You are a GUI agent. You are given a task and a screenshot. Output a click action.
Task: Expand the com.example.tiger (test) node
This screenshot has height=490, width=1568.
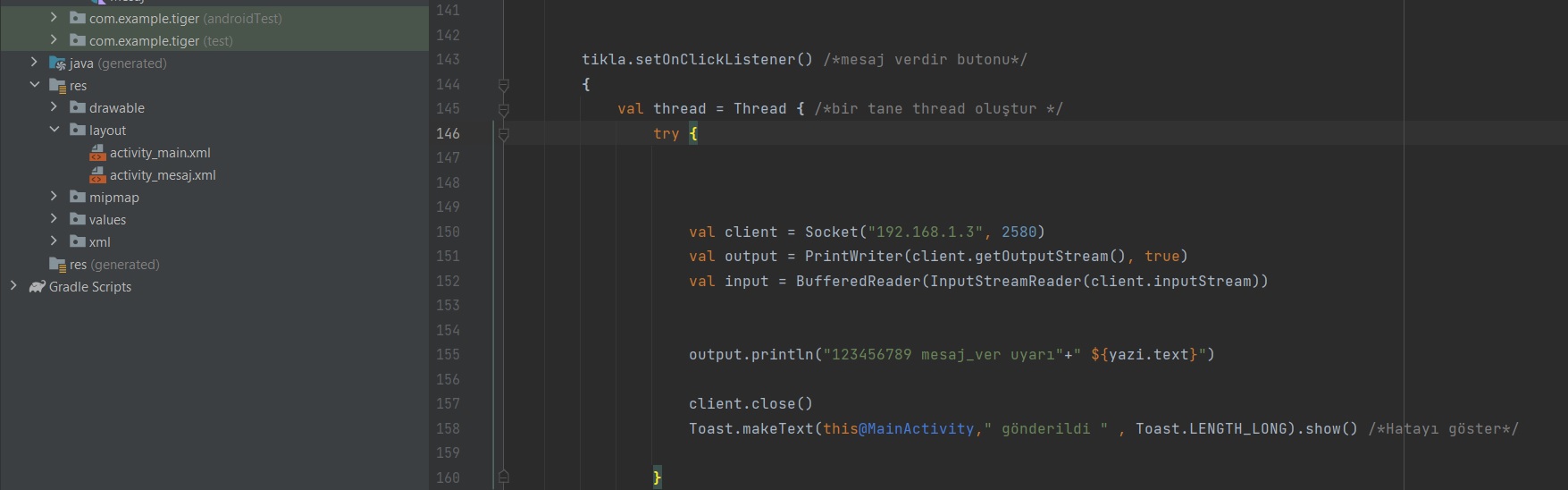tap(54, 39)
